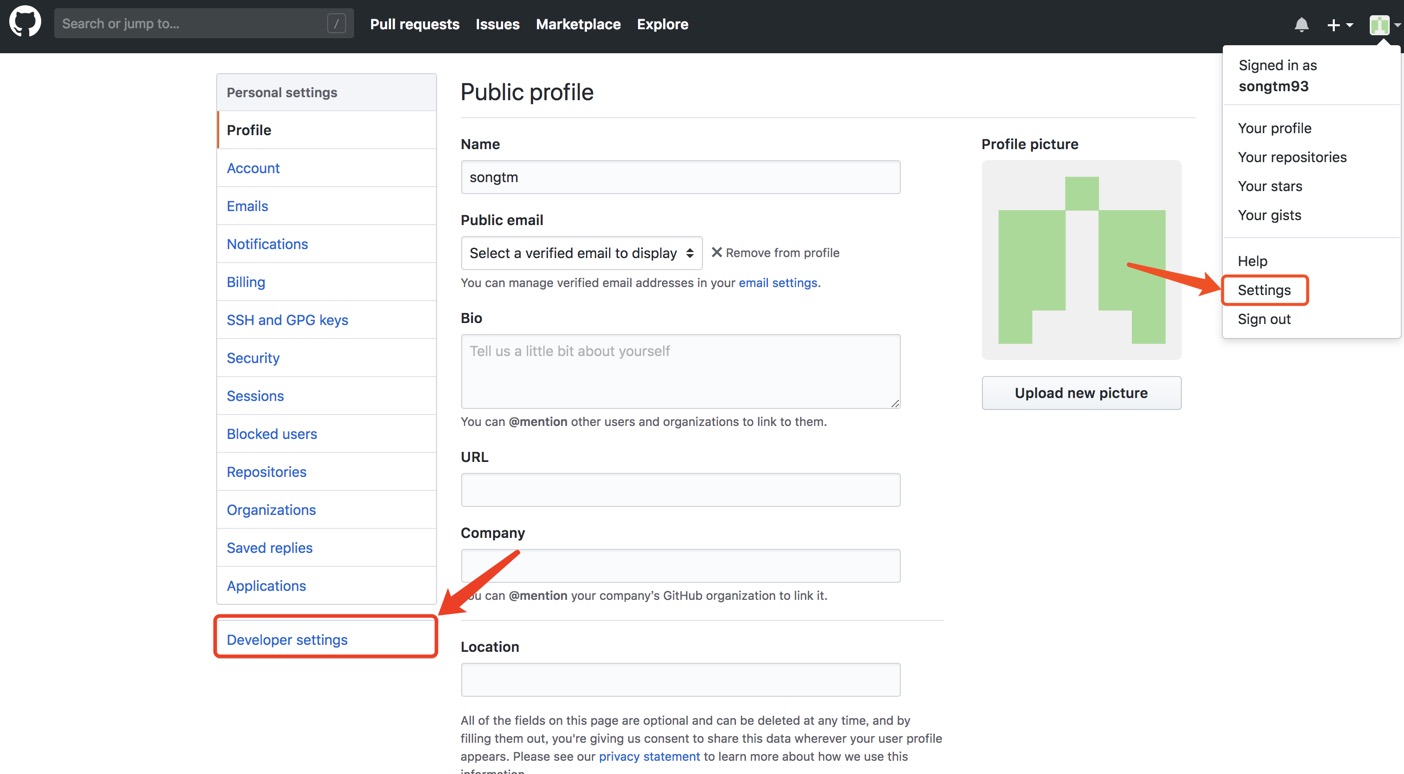Open Explore in top navigation
This screenshot has width=1404, height=774.
coord(663,24)
